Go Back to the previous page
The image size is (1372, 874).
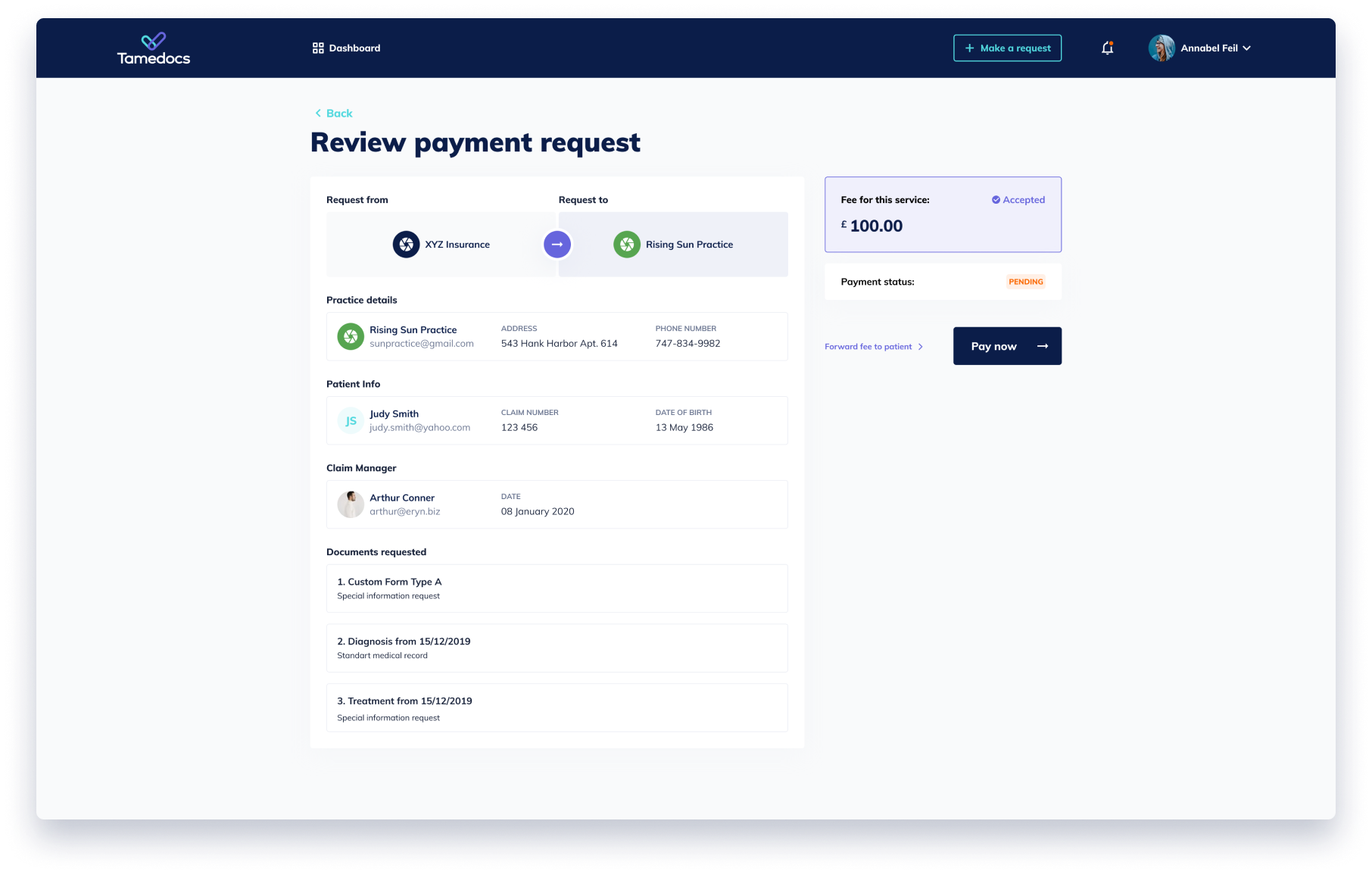[x=334, y=114]
